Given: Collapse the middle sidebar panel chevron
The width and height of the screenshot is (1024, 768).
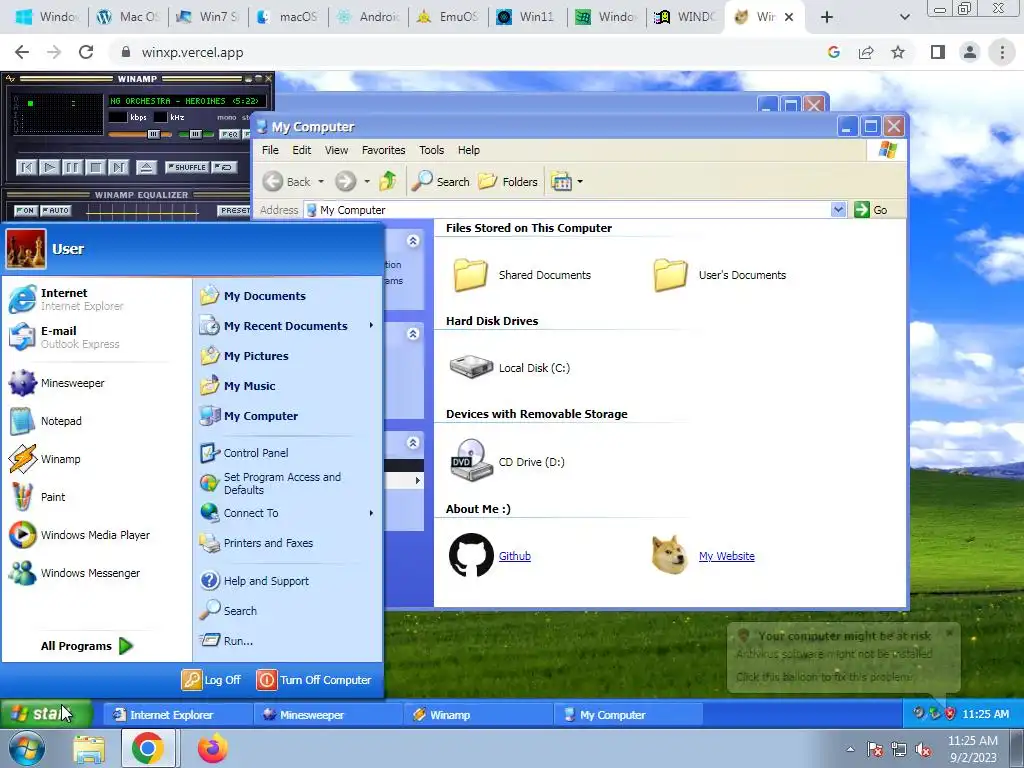Looking at the screenshot, I should 413,334.
